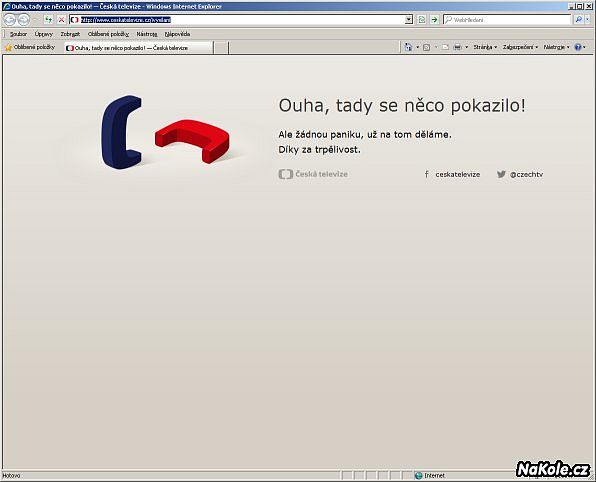Expand the Help dropdown arrow
The width and height of the screenshot is (596, 482).
tap(585, 47)
